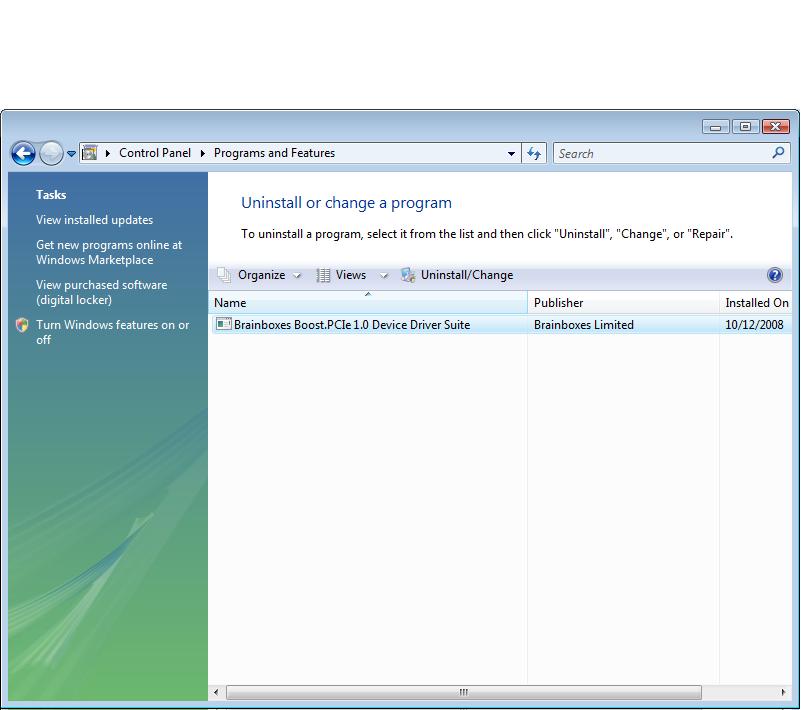Open the Help question mark icon

777,275
